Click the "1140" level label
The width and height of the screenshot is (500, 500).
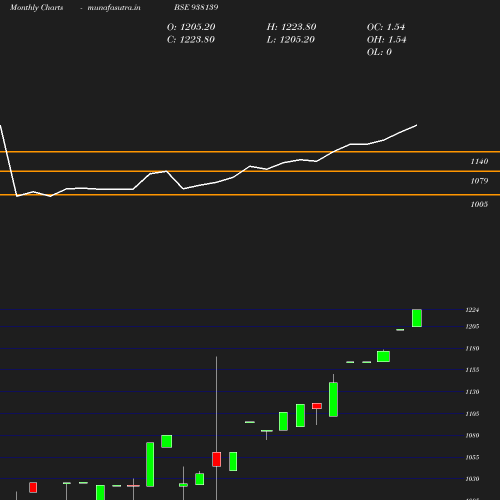(x=479, y=161)
